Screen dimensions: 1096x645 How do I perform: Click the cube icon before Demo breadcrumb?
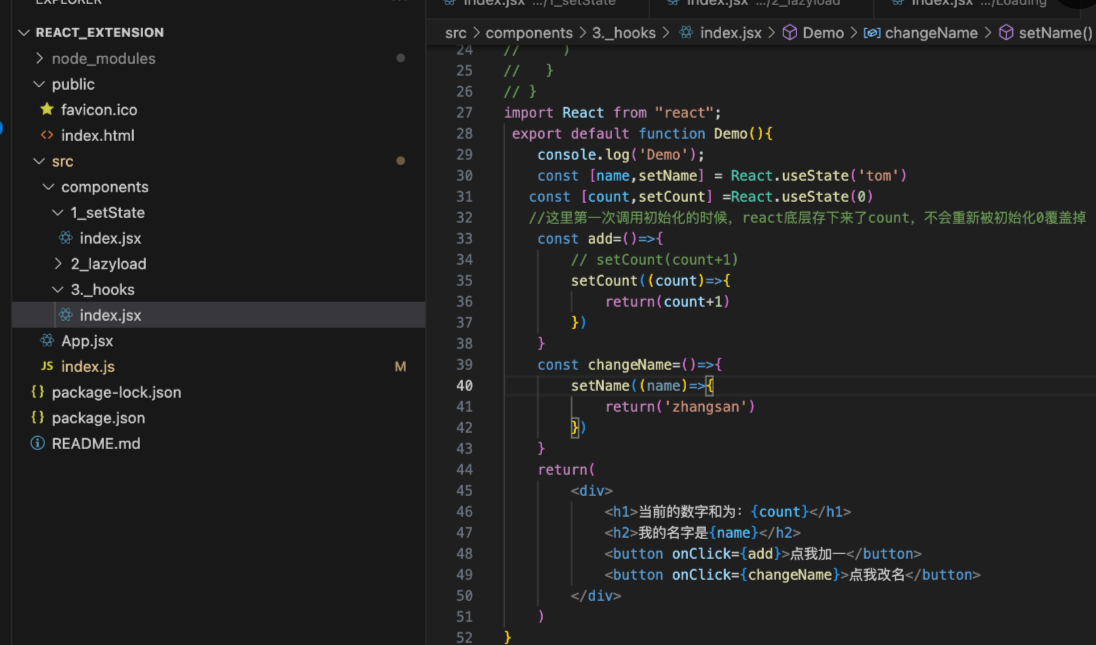[790, 33]
